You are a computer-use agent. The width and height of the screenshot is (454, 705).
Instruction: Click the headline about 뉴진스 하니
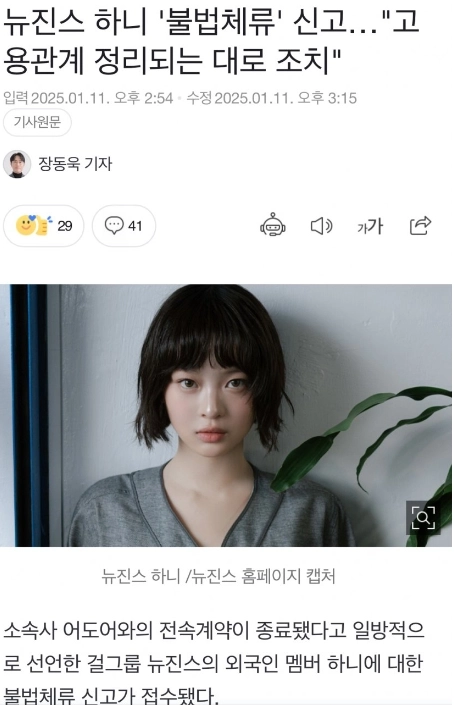(x=211, y=41)
